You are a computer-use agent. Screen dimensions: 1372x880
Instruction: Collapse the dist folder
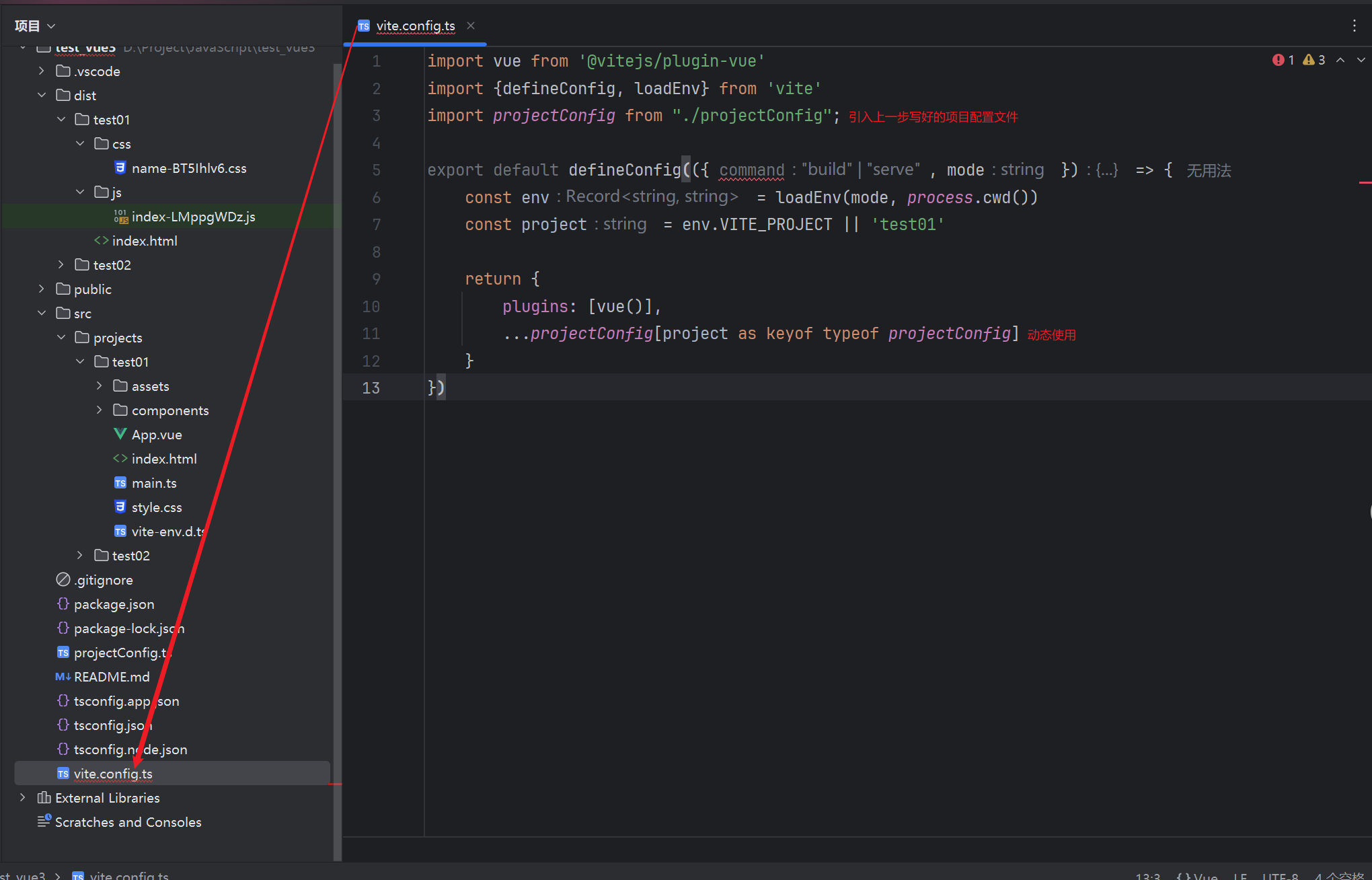[x=42, y=96]
